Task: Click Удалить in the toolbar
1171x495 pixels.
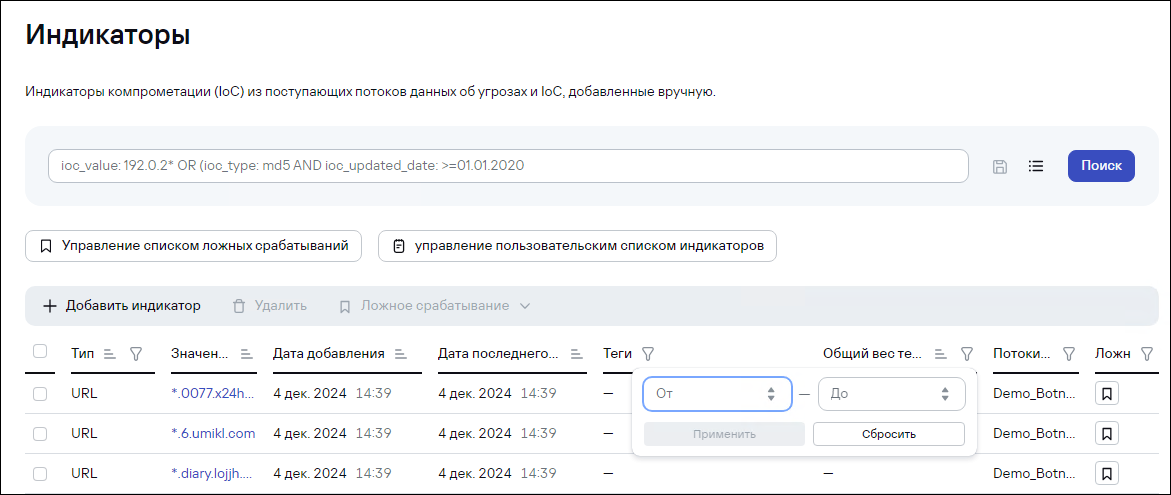Action: click(x=270, y=306)
